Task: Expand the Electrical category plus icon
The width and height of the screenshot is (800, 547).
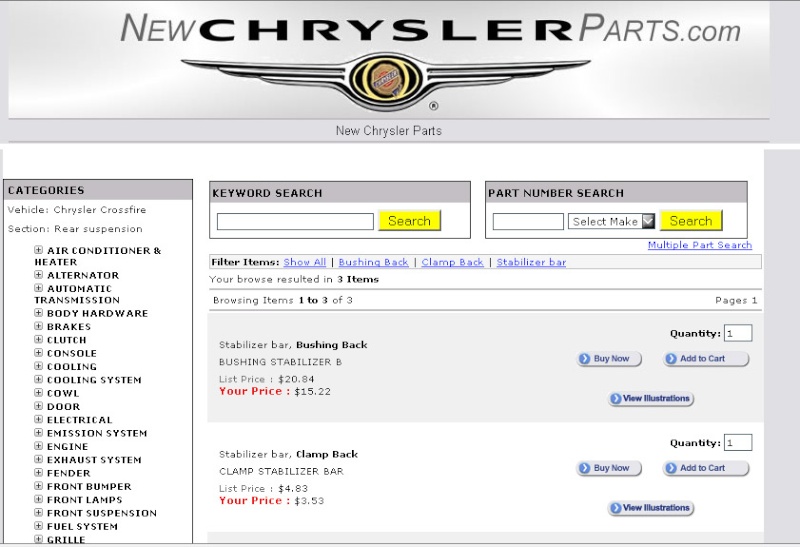Action: 38,419
